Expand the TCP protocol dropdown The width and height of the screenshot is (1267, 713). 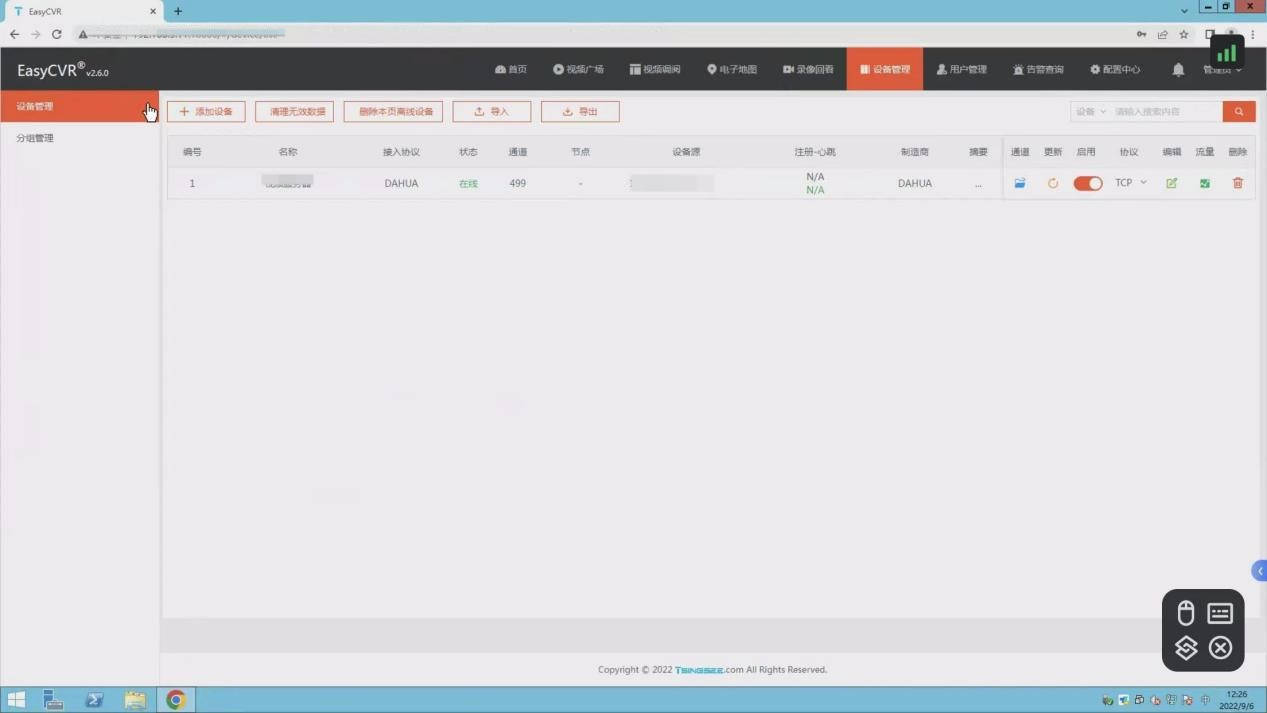pyautogui.click(x=1131, y=183)
